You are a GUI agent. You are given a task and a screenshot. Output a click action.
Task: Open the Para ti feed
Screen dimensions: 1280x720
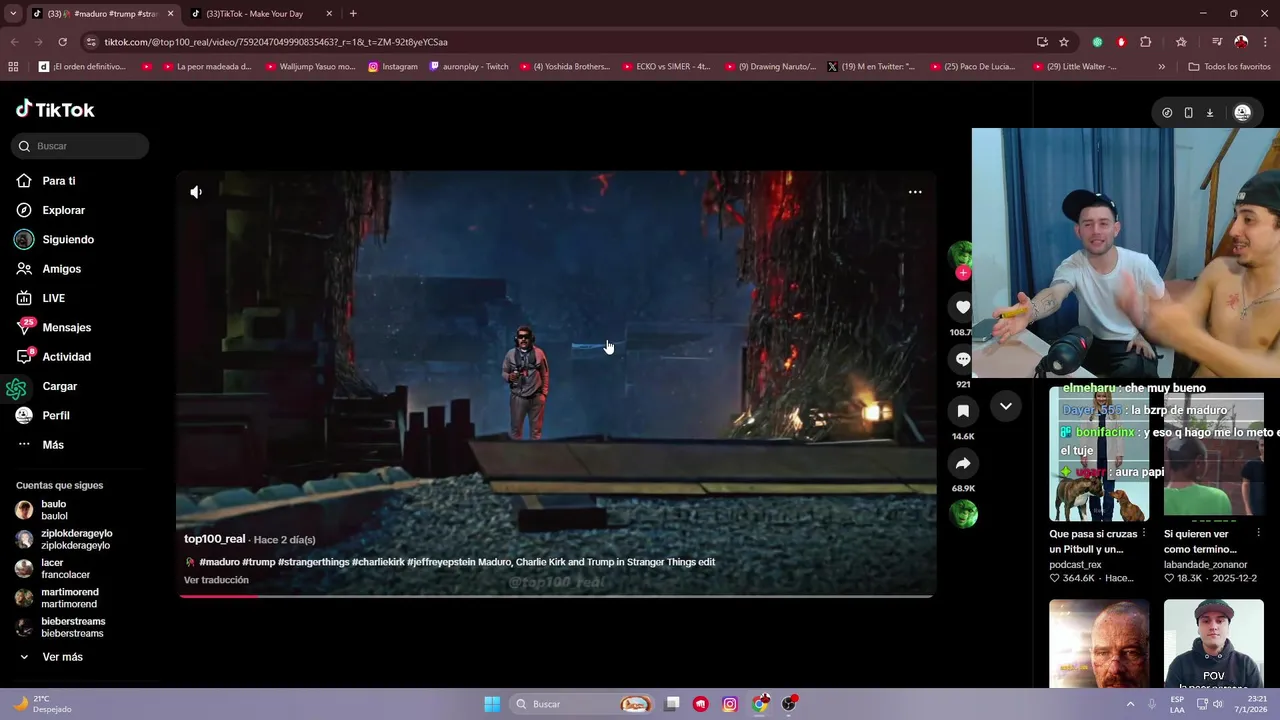coord(58,181)
